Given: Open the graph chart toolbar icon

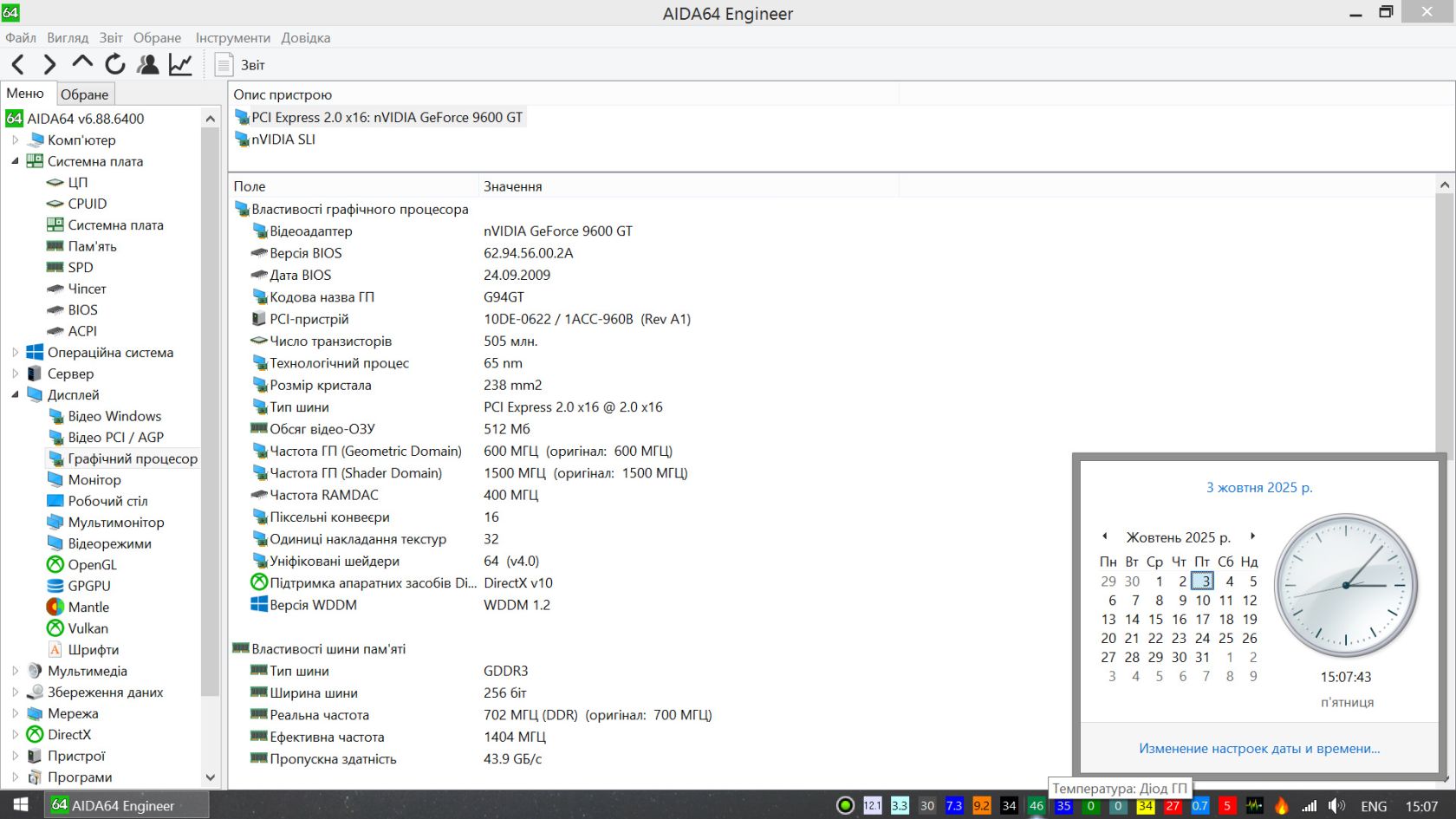Looking at the screenshot, I should pos(180,64).
